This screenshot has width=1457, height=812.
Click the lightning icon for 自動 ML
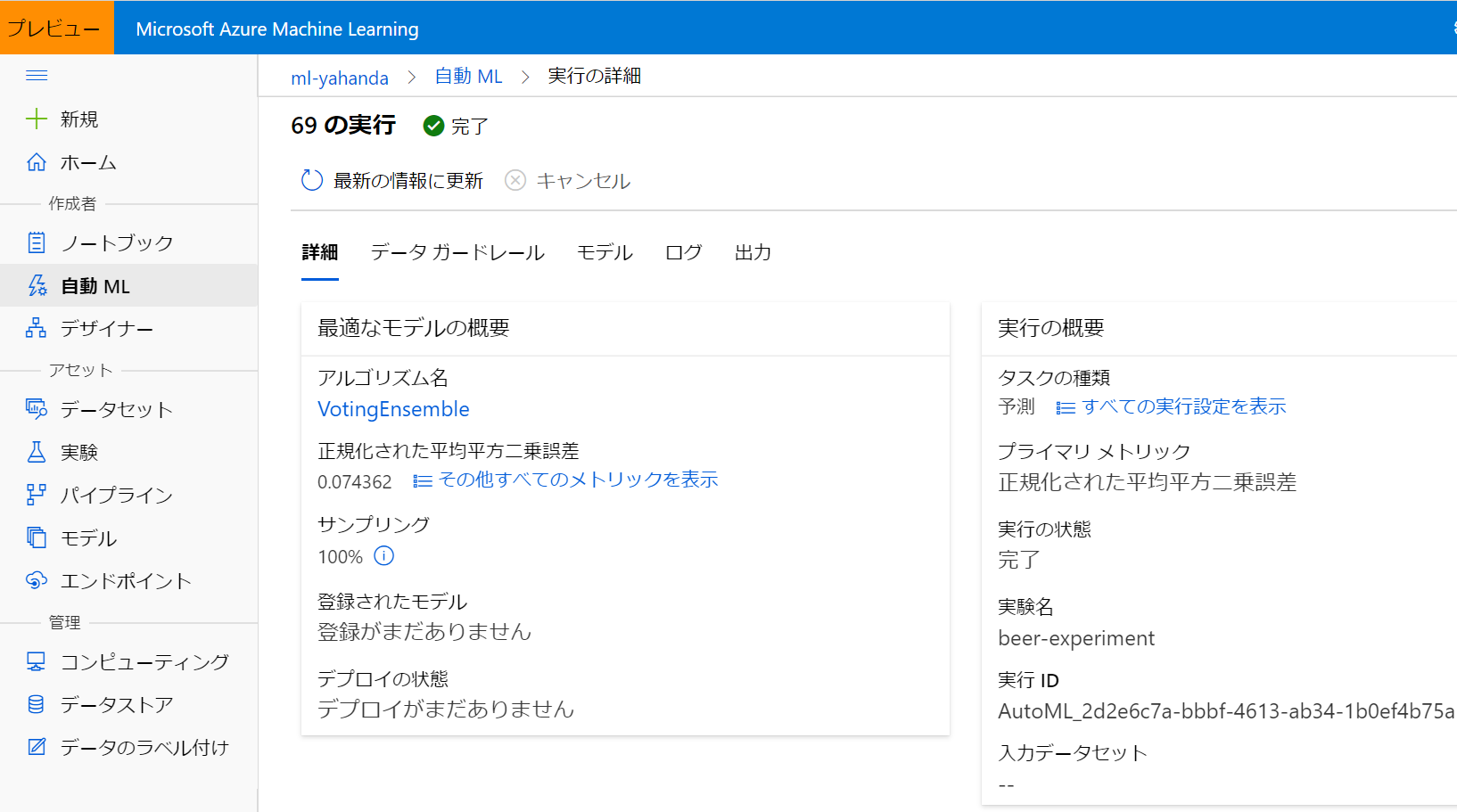click(37, 285)
